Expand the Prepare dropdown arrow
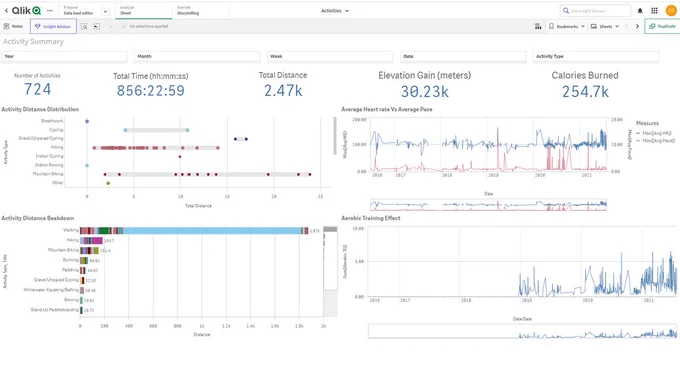Image resolution: width=680 pixels, height=374 pixels. (105, 12)
